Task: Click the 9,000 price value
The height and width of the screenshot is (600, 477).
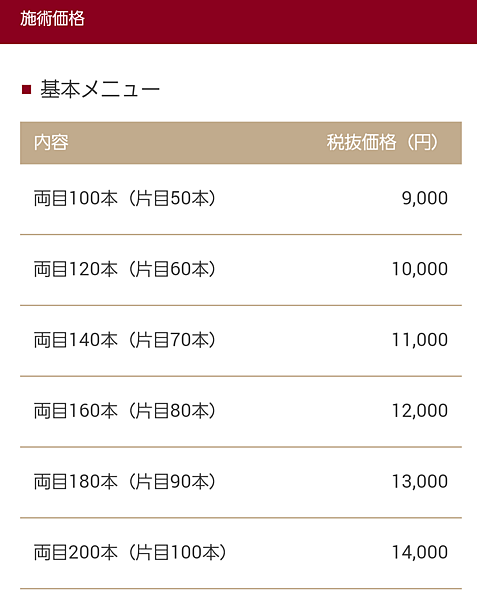Action: [x=425, y=198]
